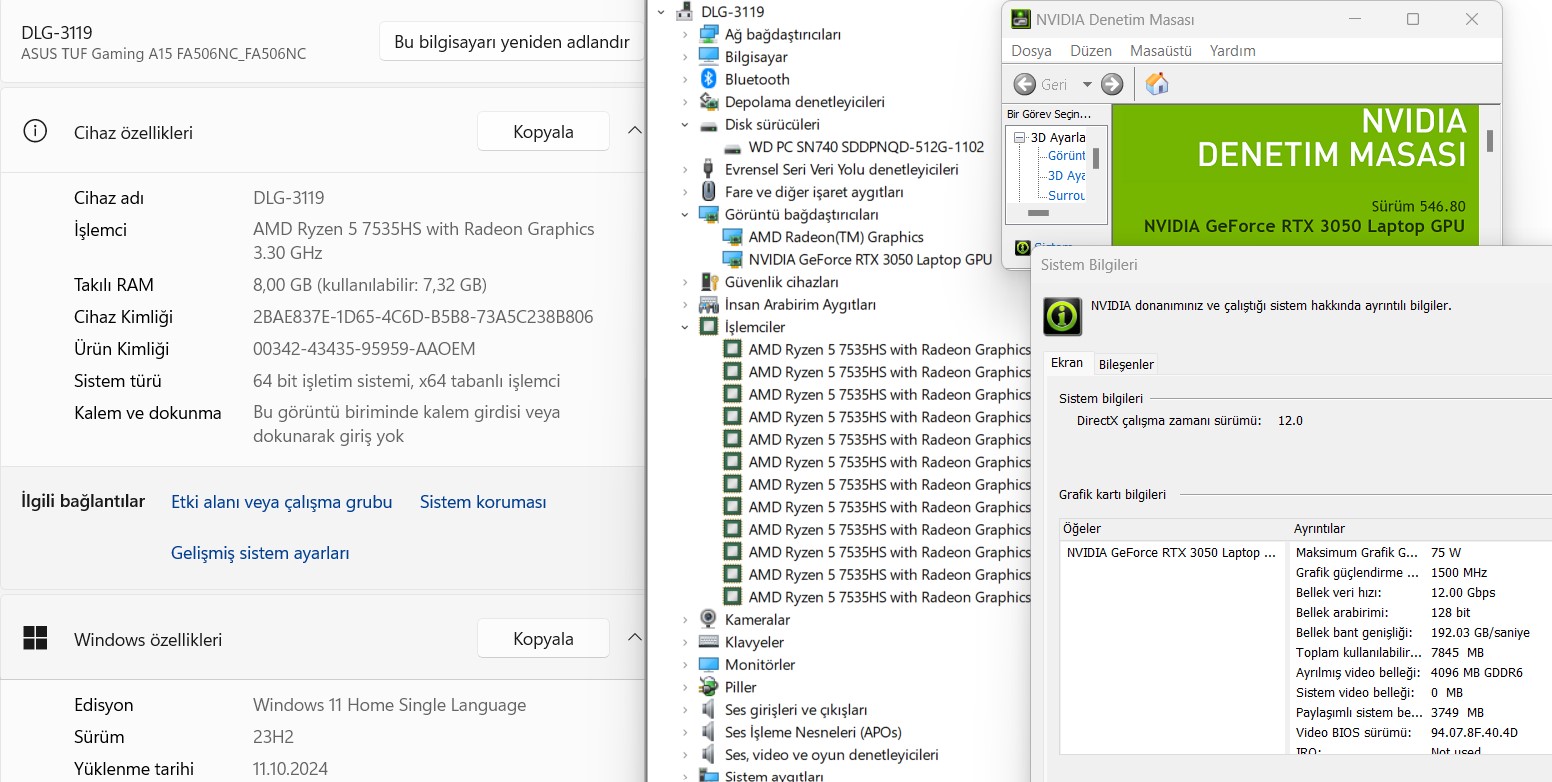Click the Öğeler column header
Screen dimensions: 1552x782
click(1173, 528)
